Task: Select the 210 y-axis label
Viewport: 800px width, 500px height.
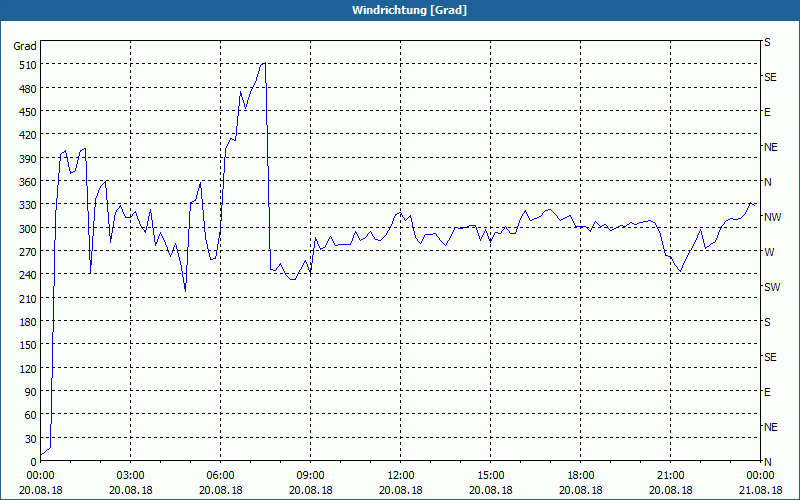Action: click(28, 298)
